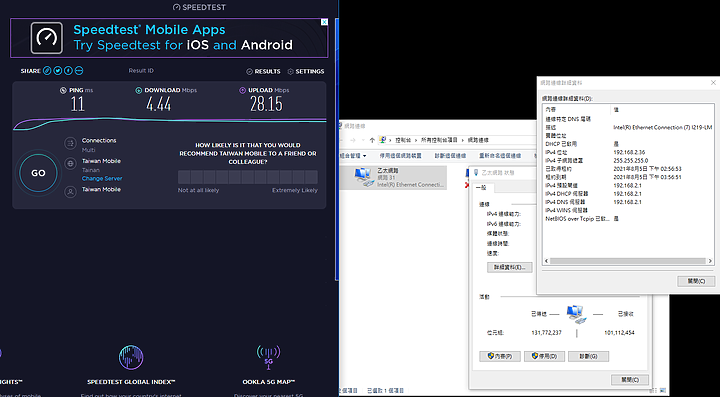720x397 pixels.
Task: Click left arrow of details horizontal scrollbar
Action: 546,261
